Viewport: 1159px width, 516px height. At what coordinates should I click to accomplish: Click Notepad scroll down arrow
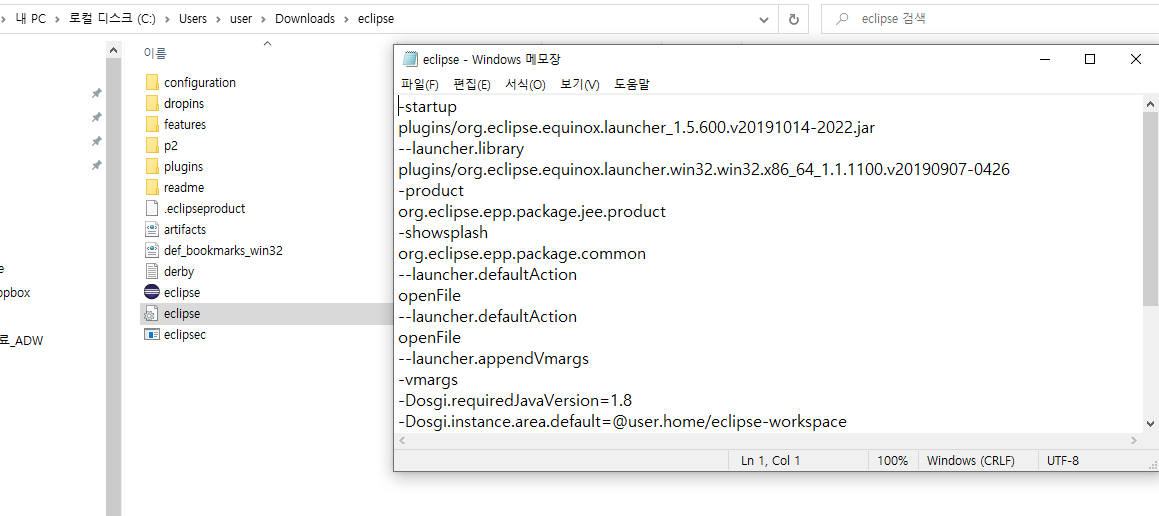[1151, 424]
